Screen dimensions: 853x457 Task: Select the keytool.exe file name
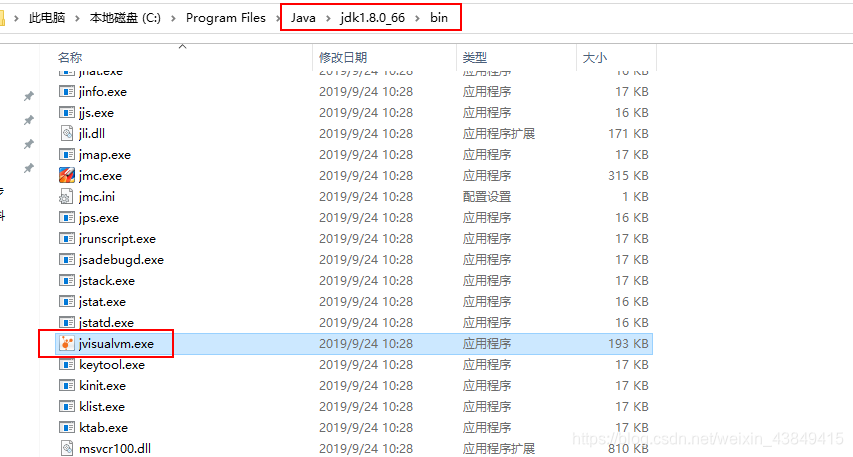(112, 365)
